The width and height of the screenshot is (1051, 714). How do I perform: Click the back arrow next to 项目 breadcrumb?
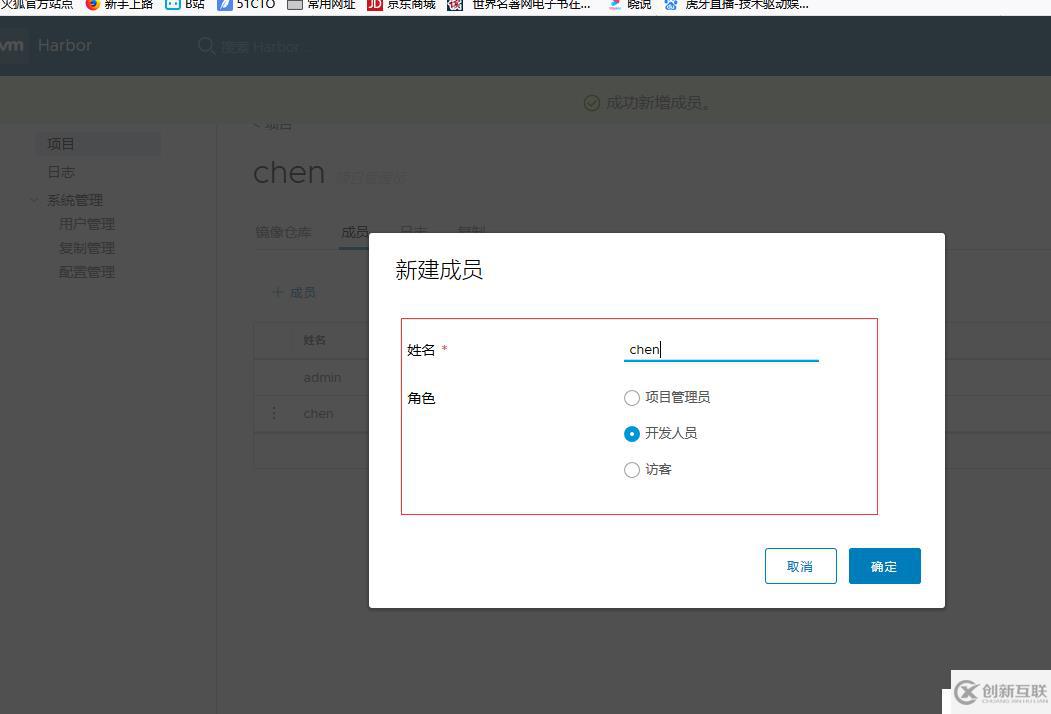(x=256, y=123)
